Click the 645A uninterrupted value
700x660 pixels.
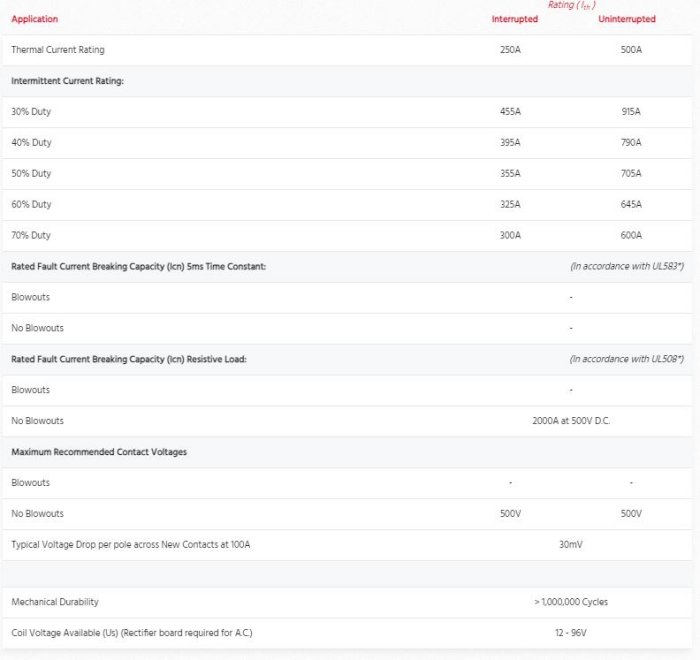pyautogui.click(x=631, y=205)
